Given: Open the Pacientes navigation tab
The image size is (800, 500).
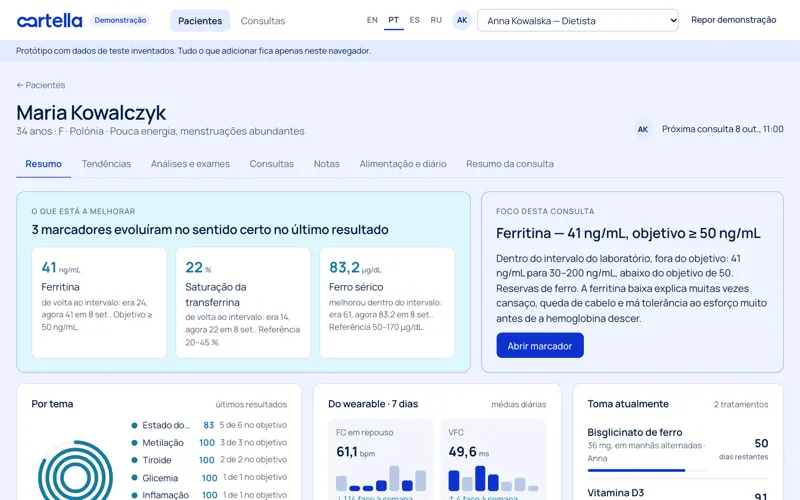Looking at the screenshot, I should [x=200, y=21].
